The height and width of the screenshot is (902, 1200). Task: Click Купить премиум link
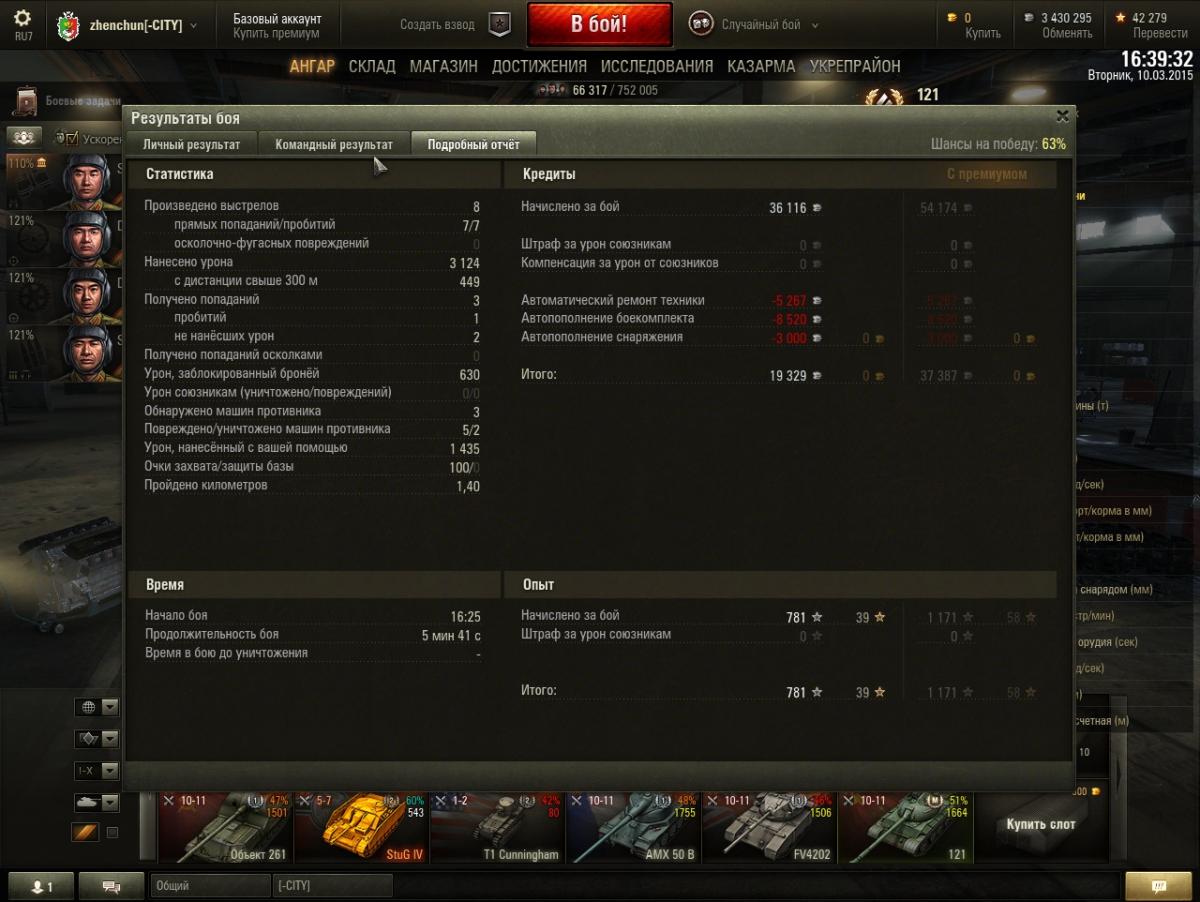coord(276,34)
